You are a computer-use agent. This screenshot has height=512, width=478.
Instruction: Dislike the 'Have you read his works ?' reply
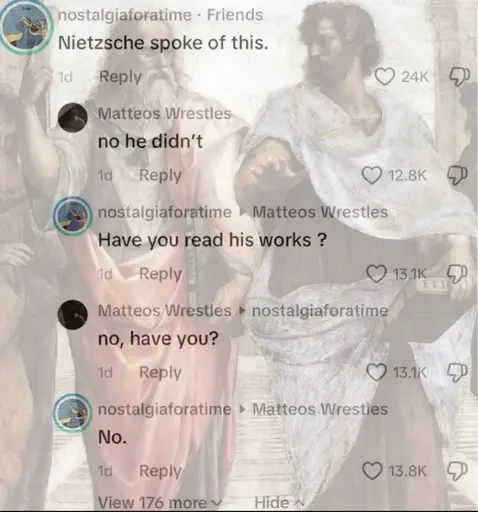[457, 274]
